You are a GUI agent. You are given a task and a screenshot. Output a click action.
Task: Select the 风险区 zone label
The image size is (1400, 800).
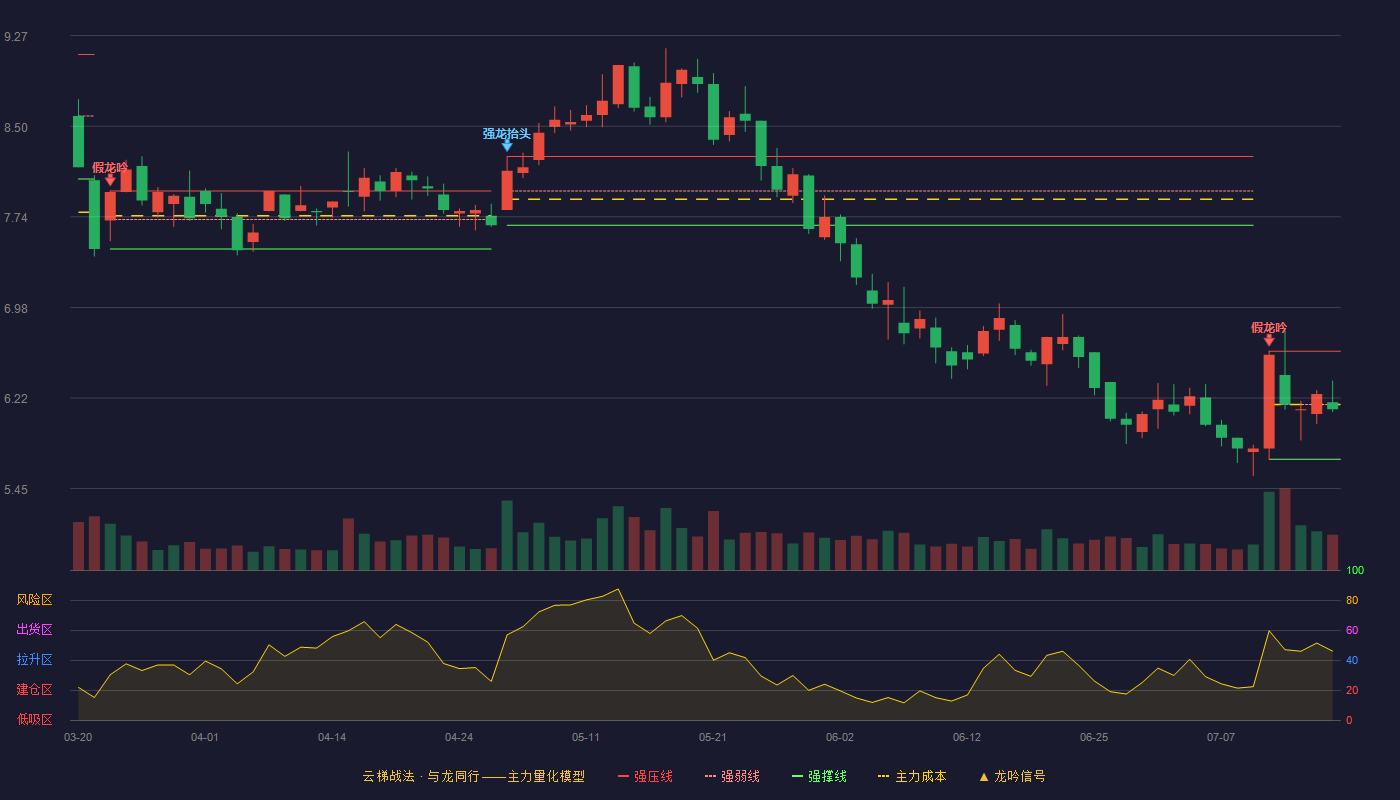(x=34, y=600)
